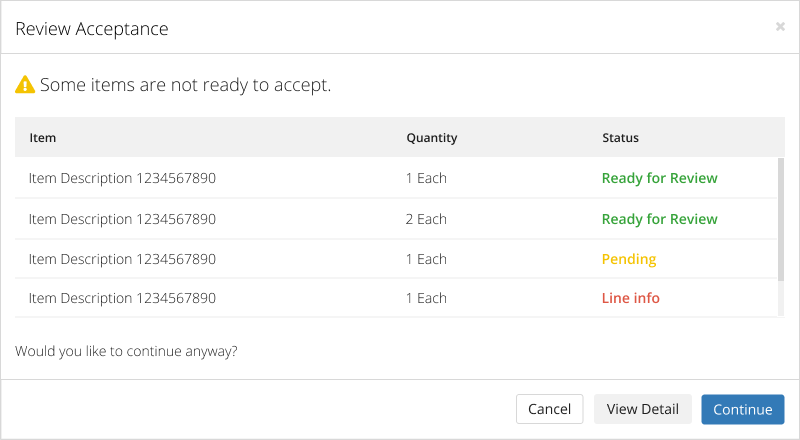
Task: Click second row's Ready for Review status
Action: pyautogui.click(x=660, y=219)
